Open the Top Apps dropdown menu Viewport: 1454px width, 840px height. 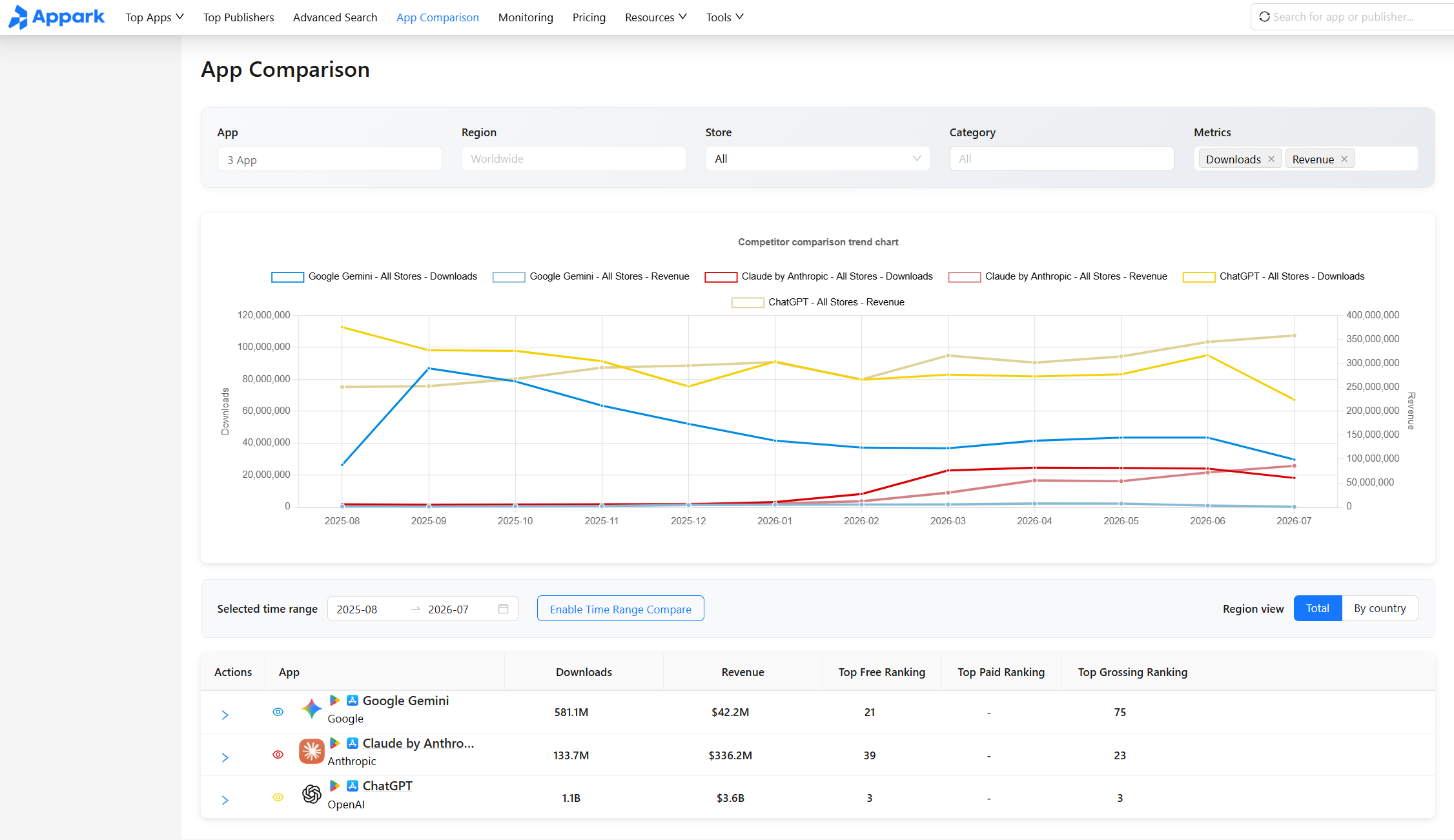pos(155,17)
